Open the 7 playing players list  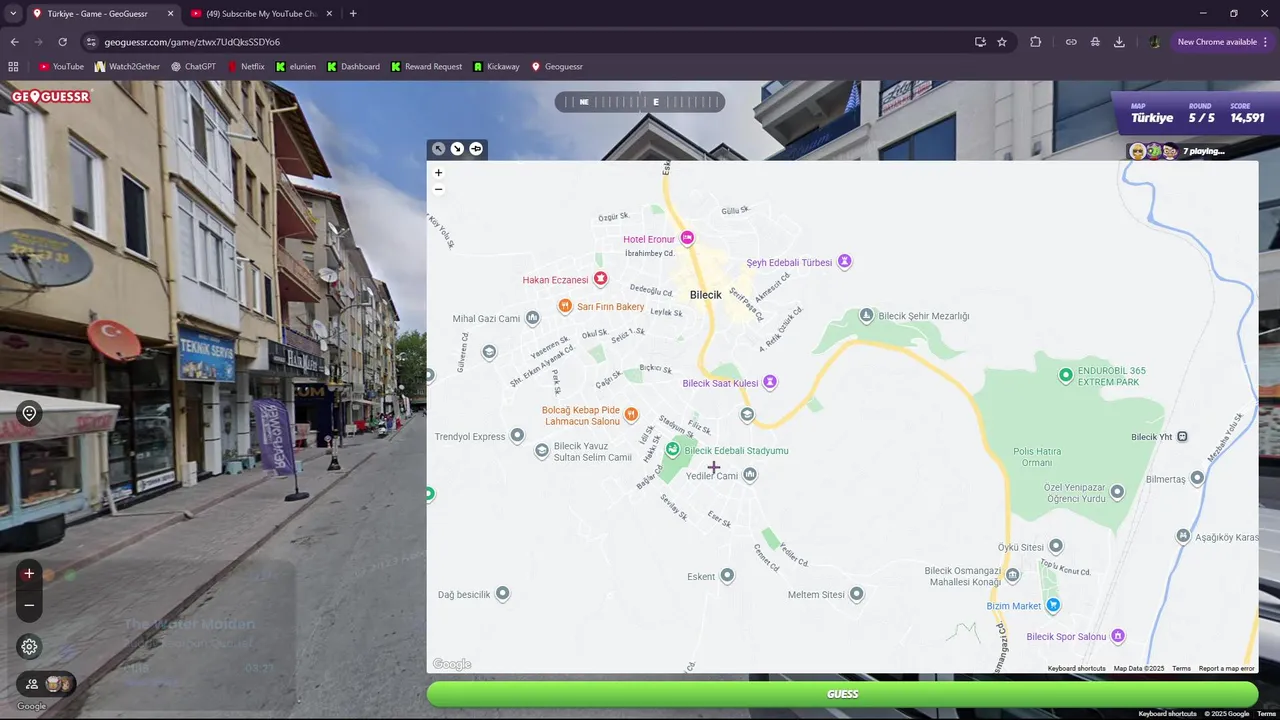click(1177, 151)
